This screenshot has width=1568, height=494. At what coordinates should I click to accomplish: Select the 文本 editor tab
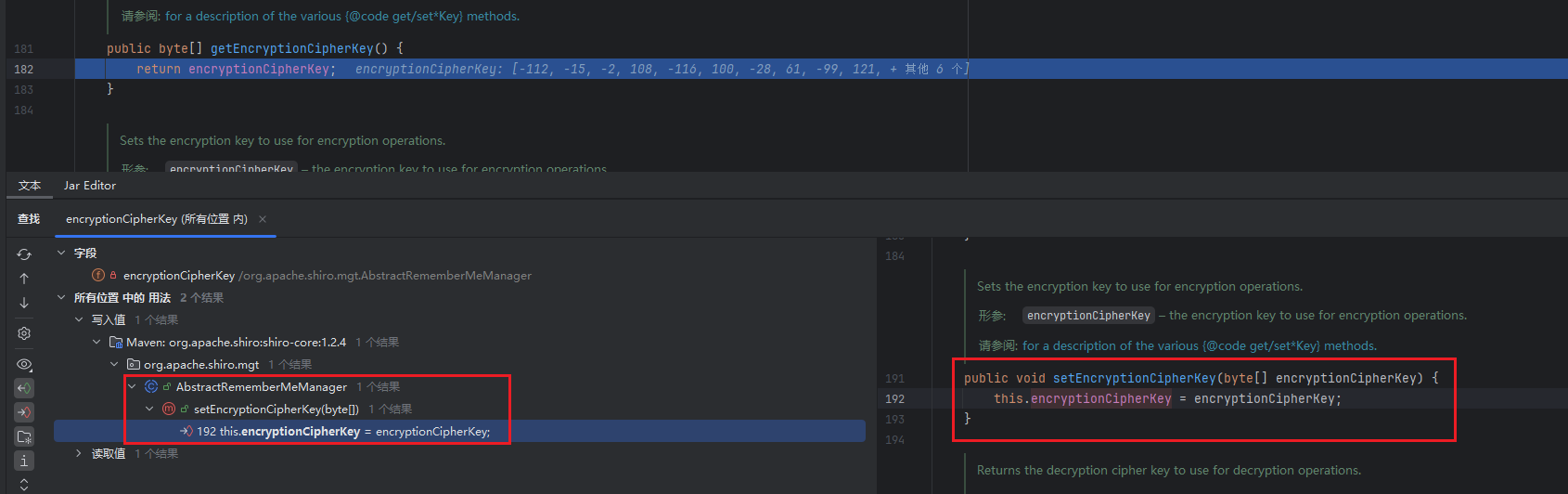[30, 186]
